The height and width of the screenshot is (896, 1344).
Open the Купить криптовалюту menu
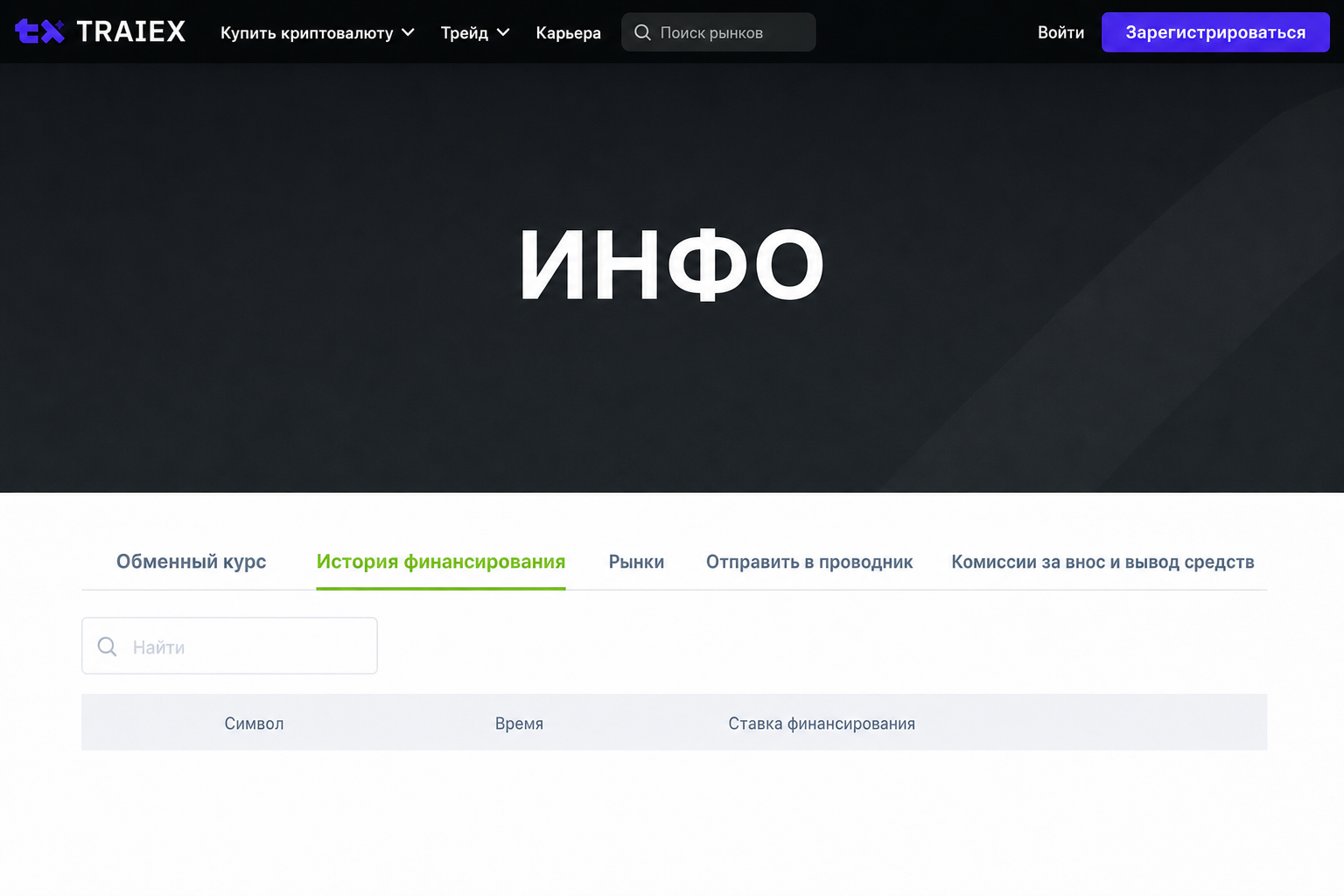click(x=317, y=32)
